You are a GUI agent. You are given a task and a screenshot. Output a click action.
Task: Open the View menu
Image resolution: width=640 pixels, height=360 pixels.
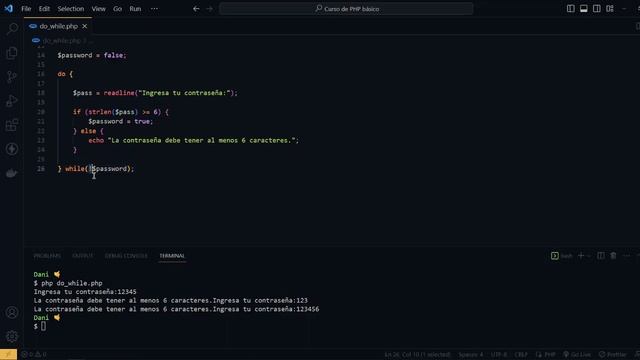coord(98,9)
